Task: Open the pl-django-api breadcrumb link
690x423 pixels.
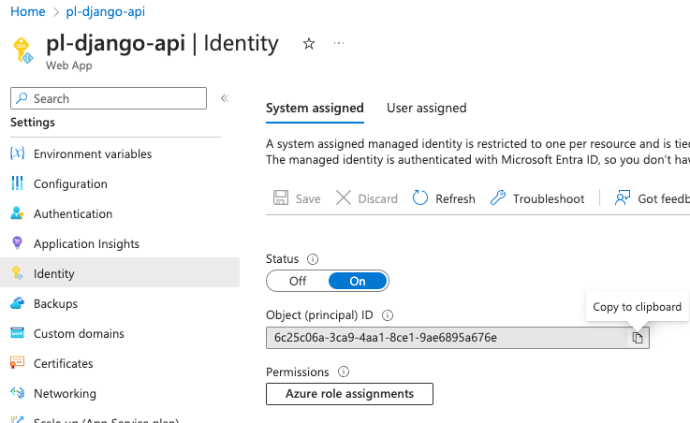Action: coord(105,11)
